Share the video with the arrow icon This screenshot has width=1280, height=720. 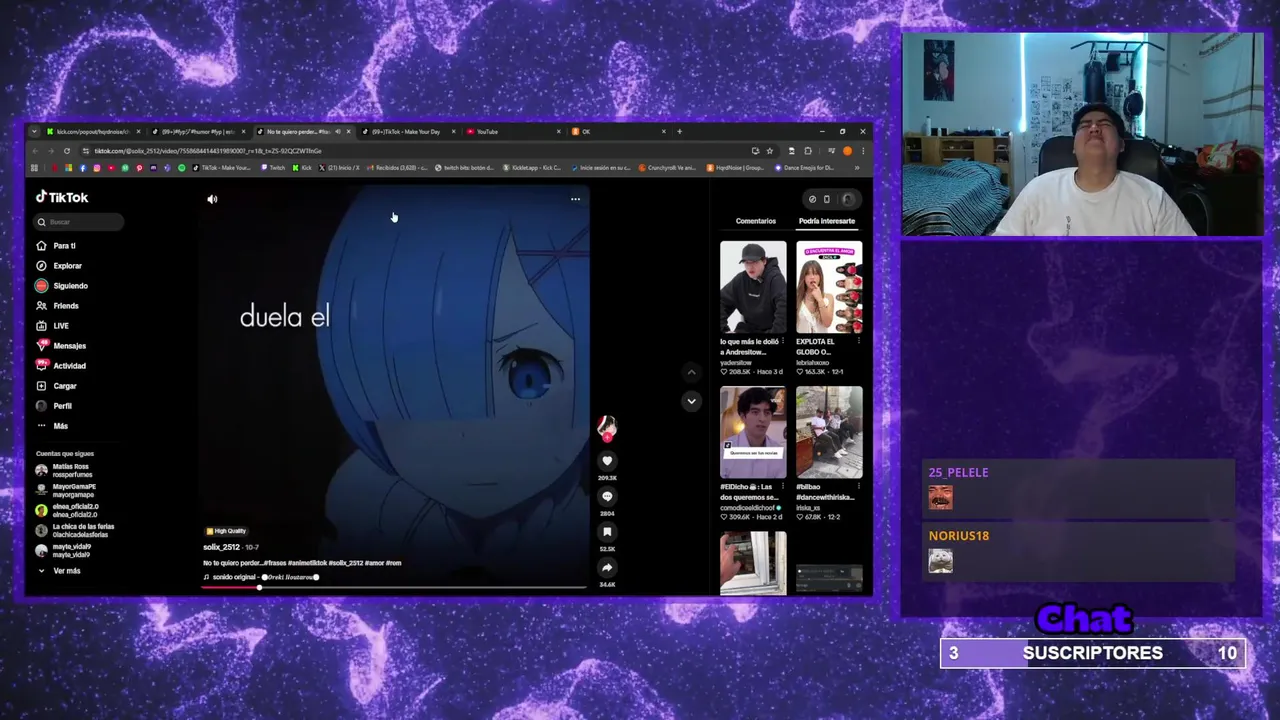pos(607,568)
